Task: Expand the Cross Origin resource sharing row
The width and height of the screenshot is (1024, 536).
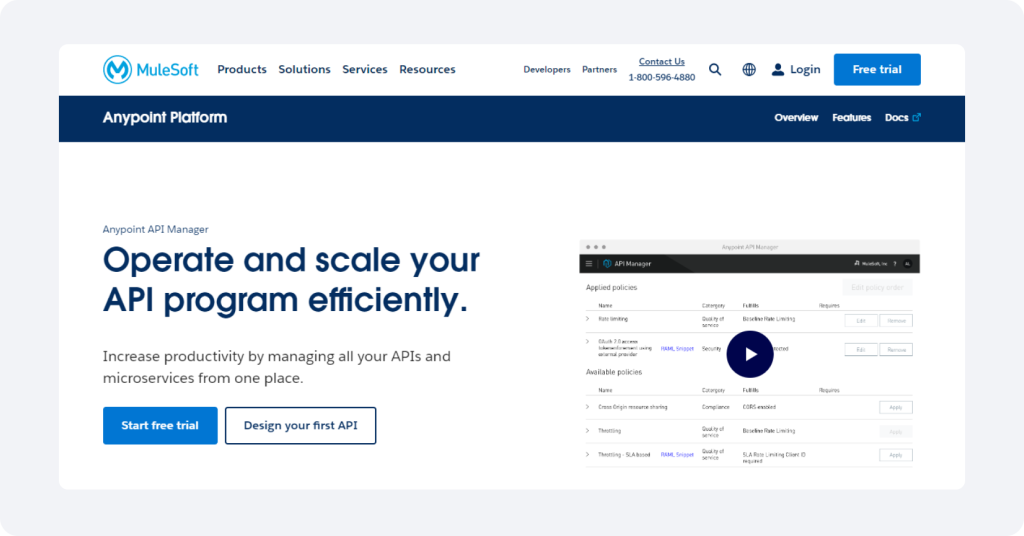Action: click(587, 407)
